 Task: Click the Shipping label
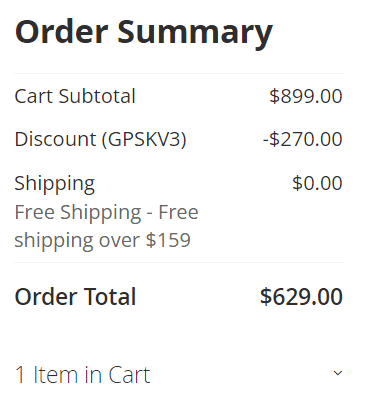(55, 184)
